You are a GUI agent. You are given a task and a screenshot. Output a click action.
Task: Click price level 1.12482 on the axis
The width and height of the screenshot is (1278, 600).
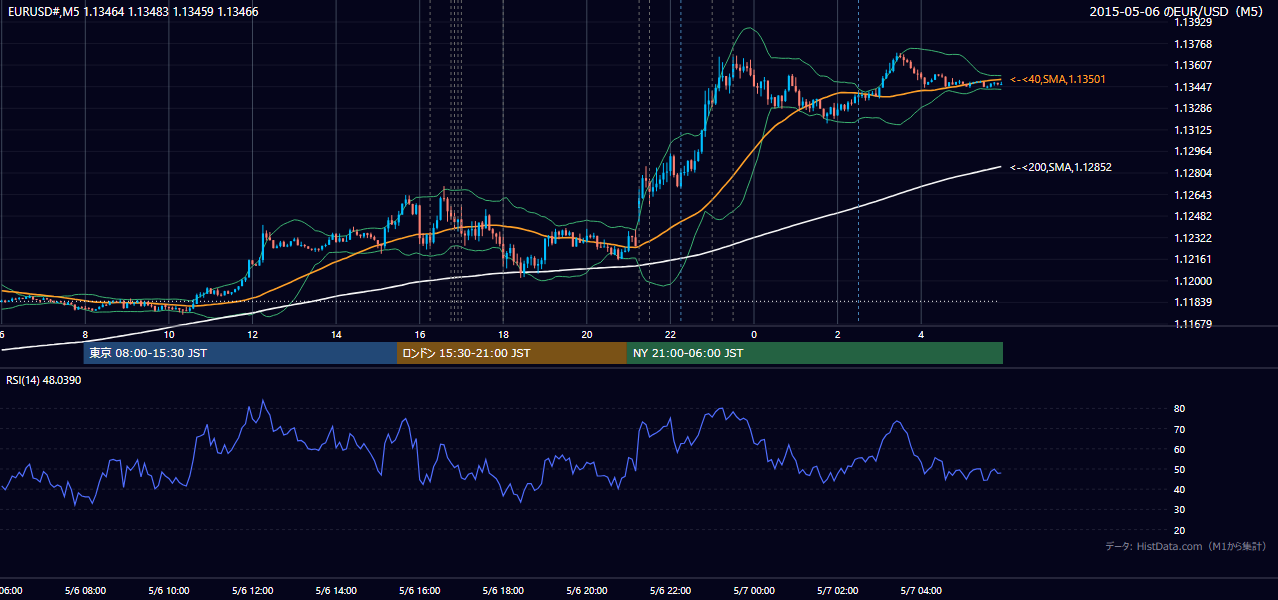[x=1193, y=216]
